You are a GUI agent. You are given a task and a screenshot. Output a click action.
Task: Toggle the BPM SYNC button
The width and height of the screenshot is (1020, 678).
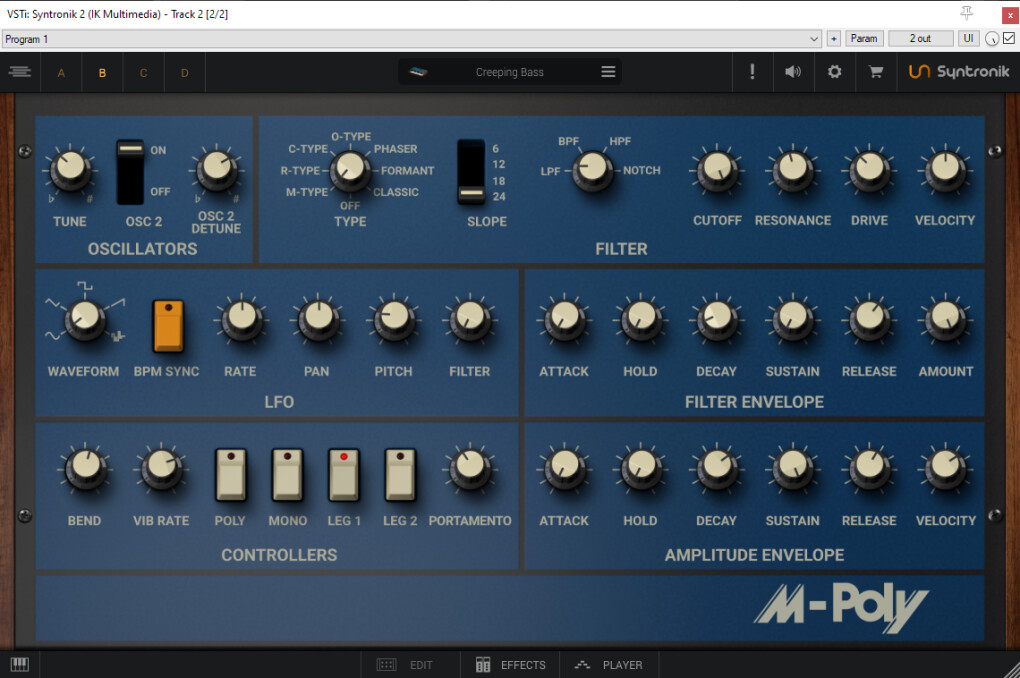(168, 326)
